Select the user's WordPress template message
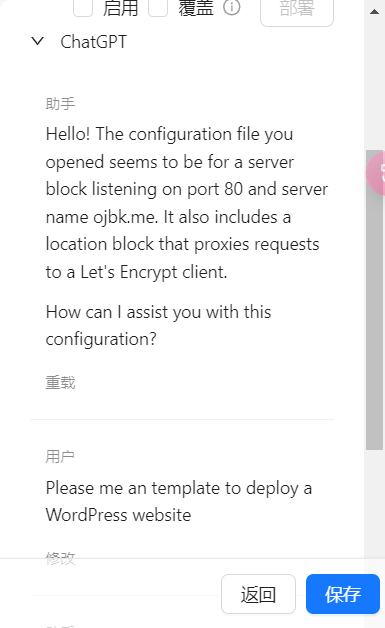This screenshot has height=628, width=385. click(179, 501)
